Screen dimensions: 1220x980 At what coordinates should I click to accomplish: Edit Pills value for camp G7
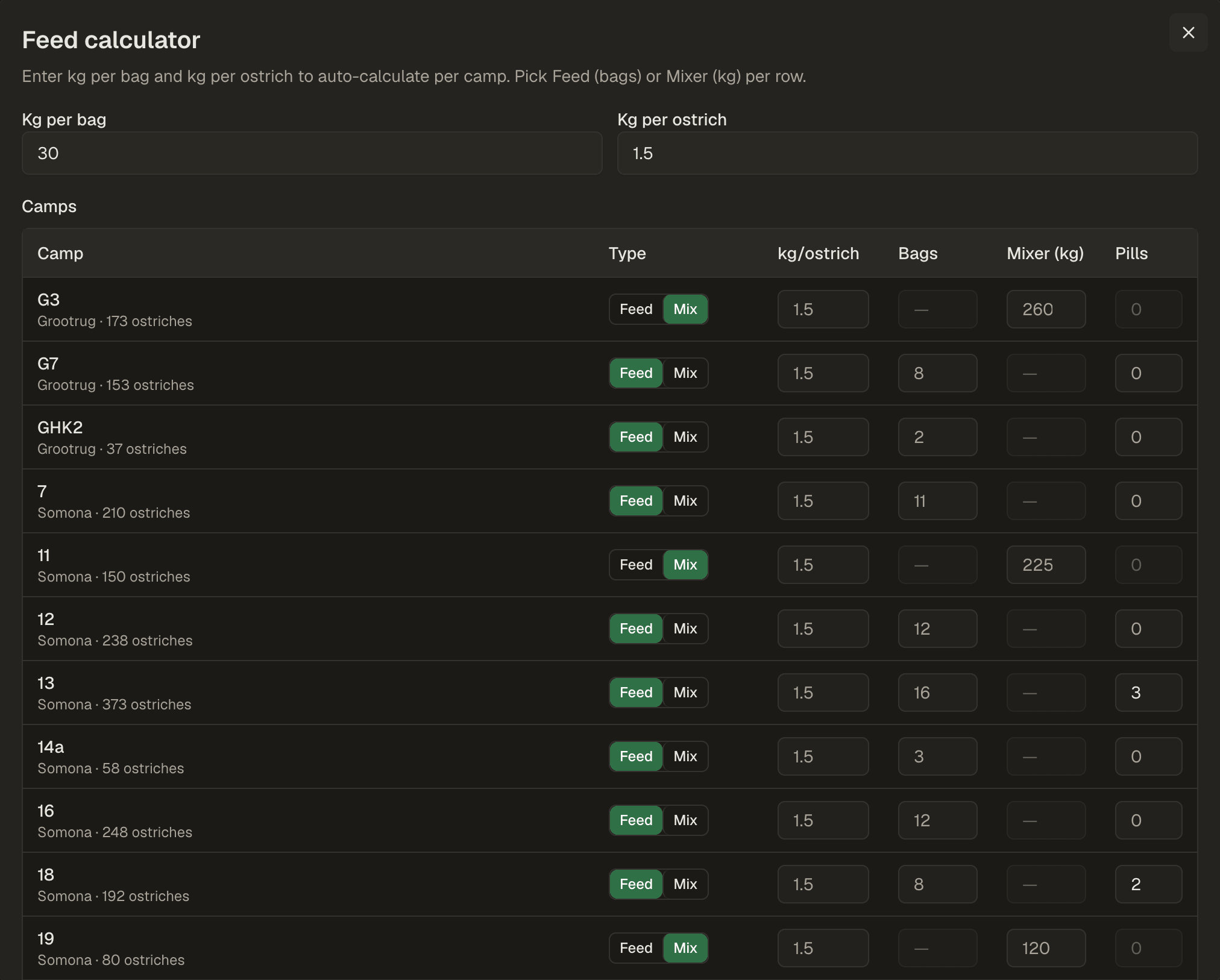pos(1148,373)
